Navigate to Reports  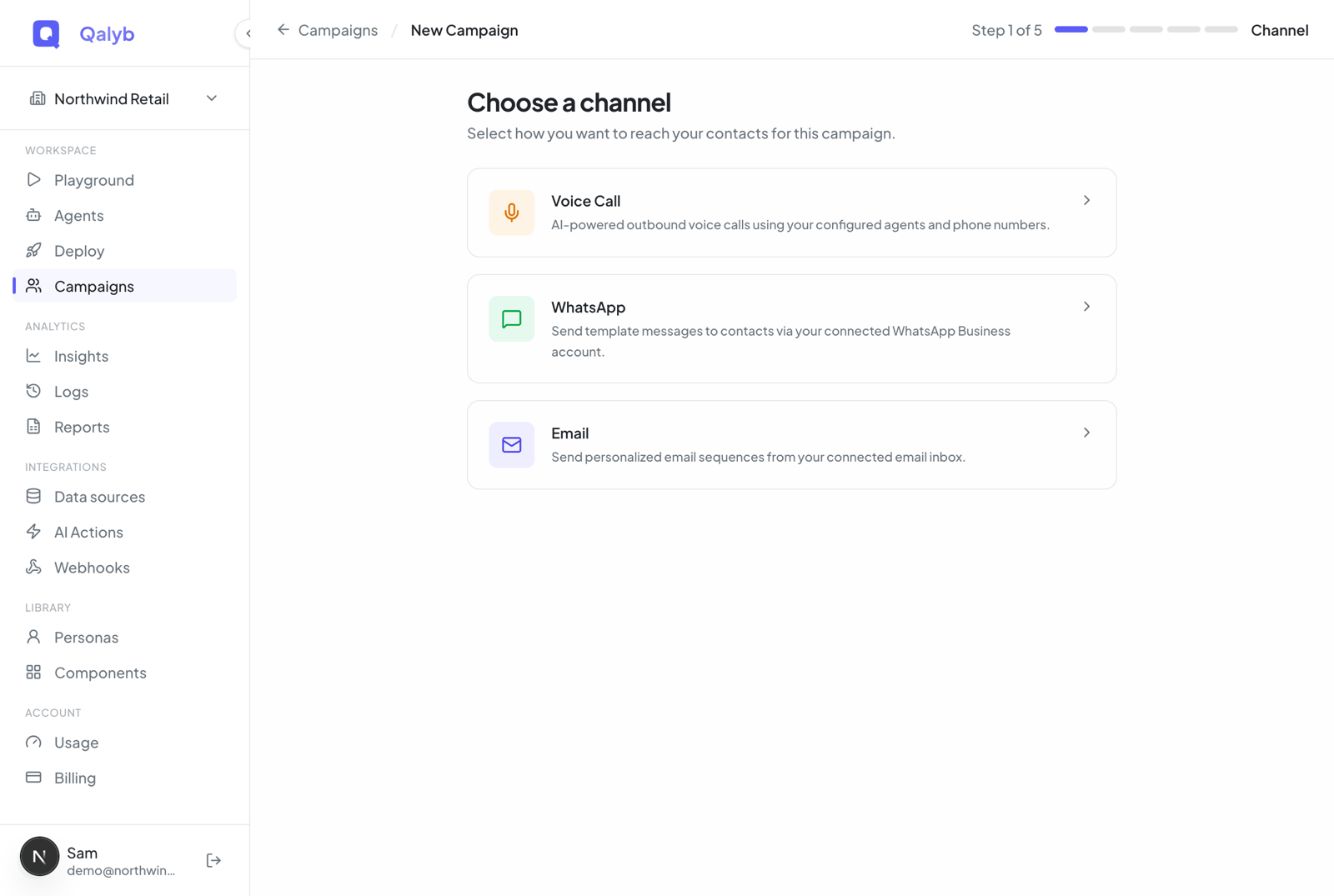pos(125,427)
